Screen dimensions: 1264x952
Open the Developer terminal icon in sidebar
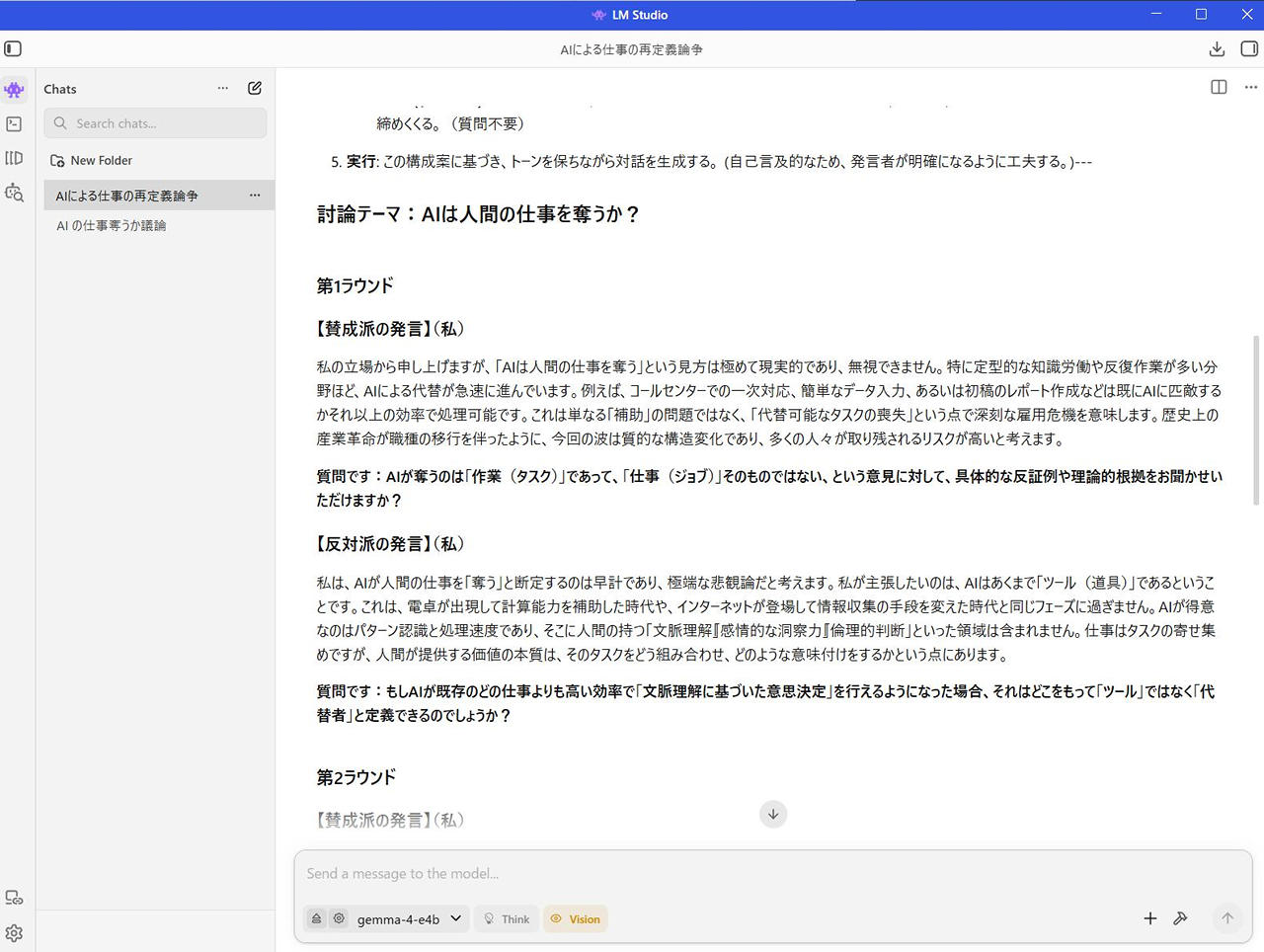(14, 124)
